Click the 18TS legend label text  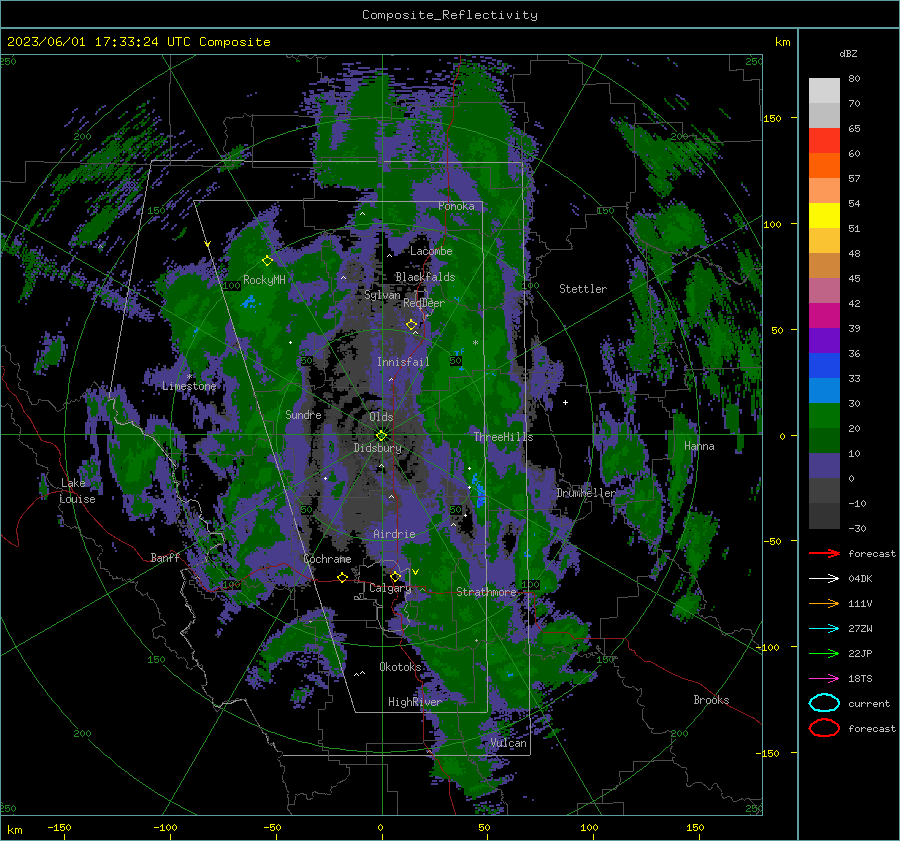(860, 678)
